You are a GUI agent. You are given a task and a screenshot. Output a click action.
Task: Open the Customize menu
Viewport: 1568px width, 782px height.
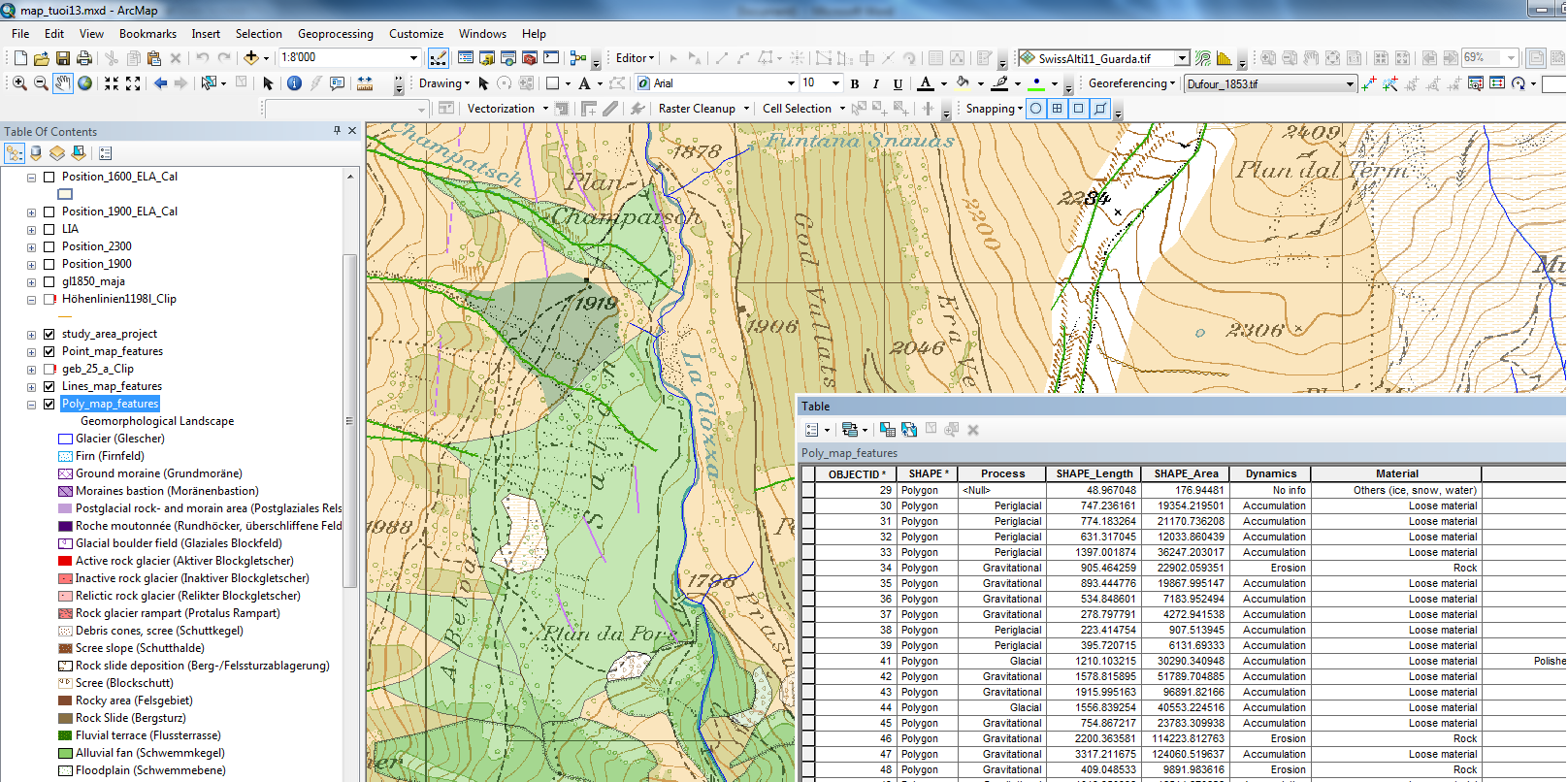click(x=416, y=34)
